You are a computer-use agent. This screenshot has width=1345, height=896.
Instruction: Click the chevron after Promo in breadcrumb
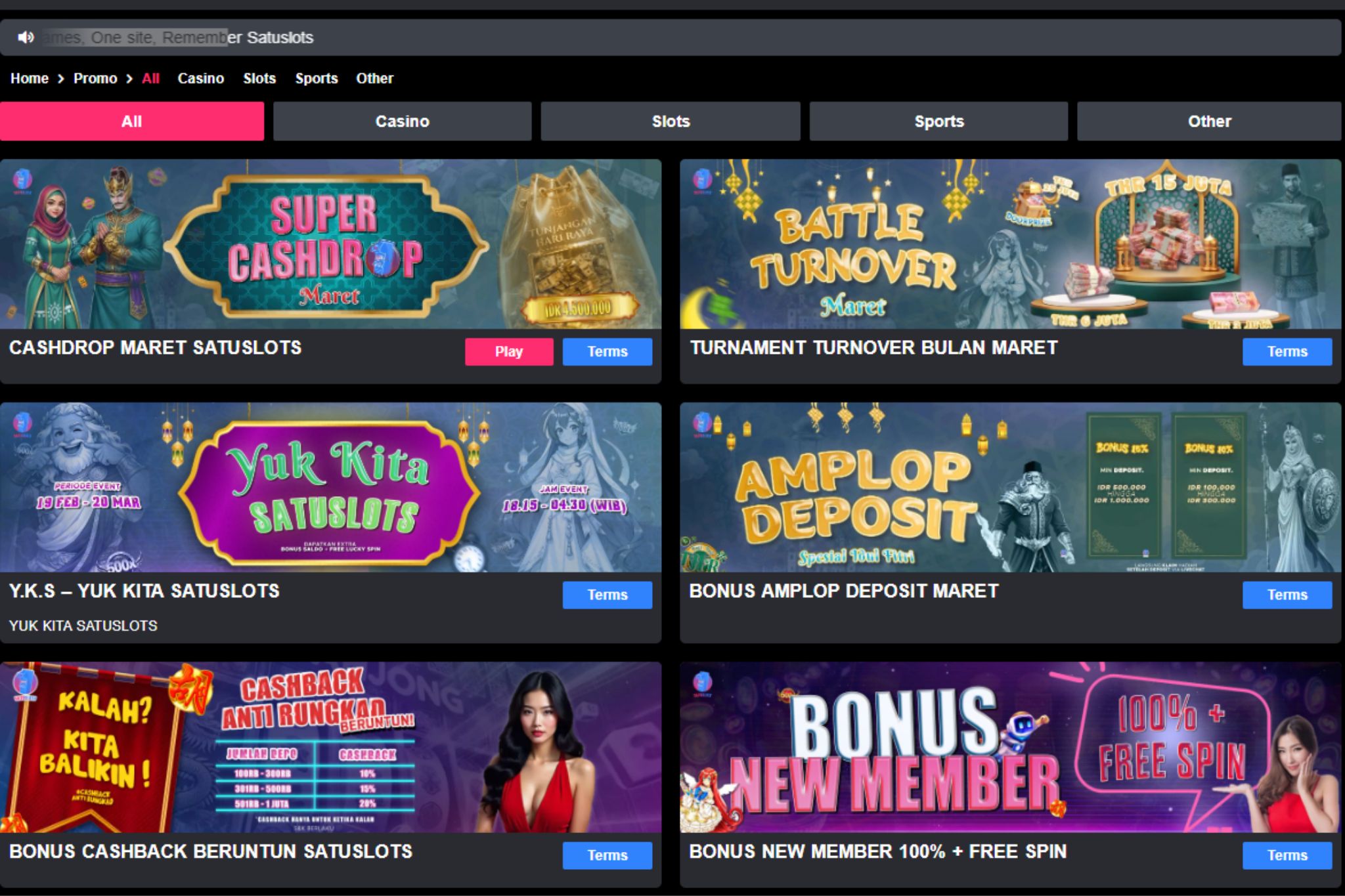(129, 79)
